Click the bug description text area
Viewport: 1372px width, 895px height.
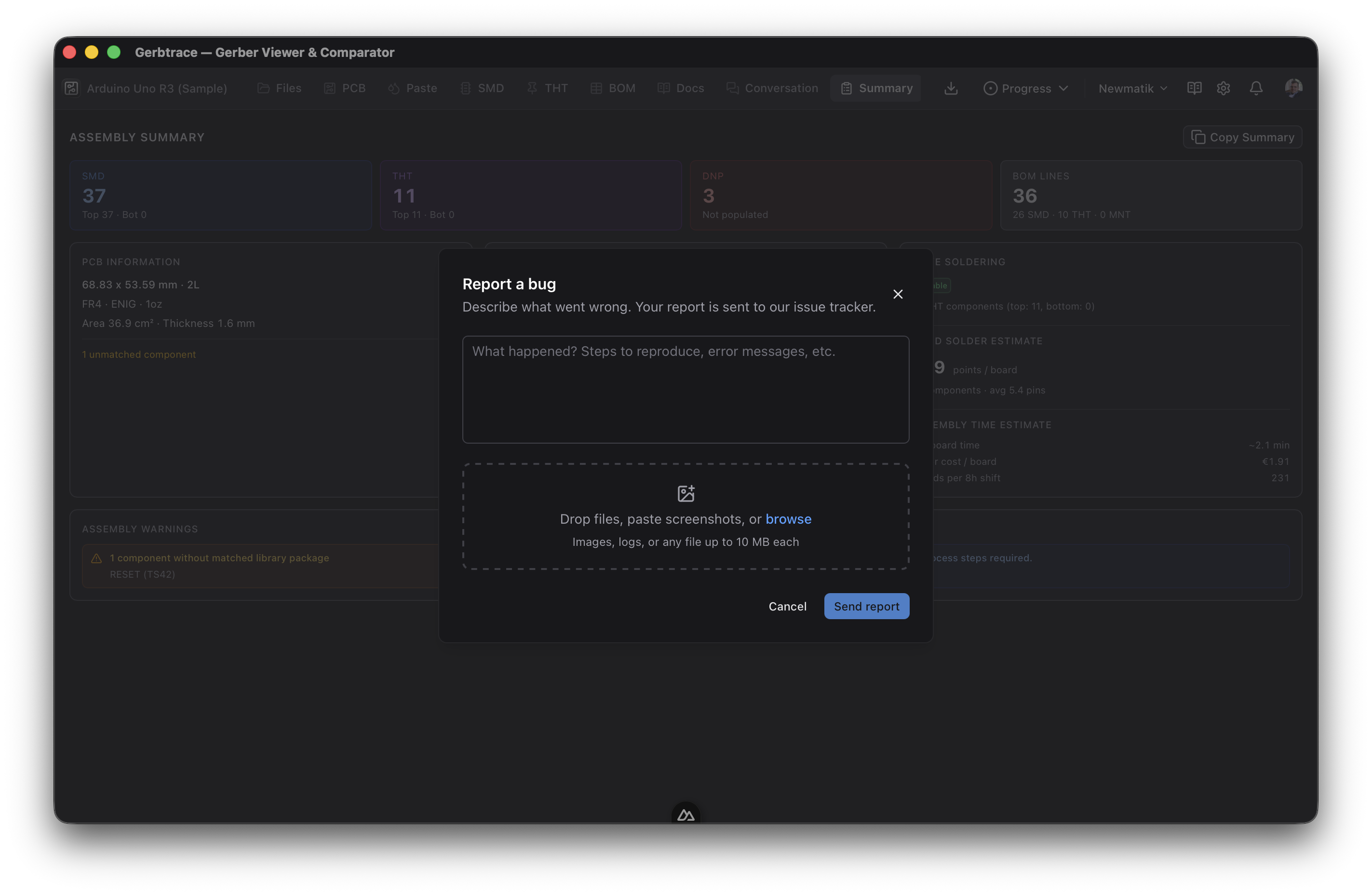tap(686, 389)
